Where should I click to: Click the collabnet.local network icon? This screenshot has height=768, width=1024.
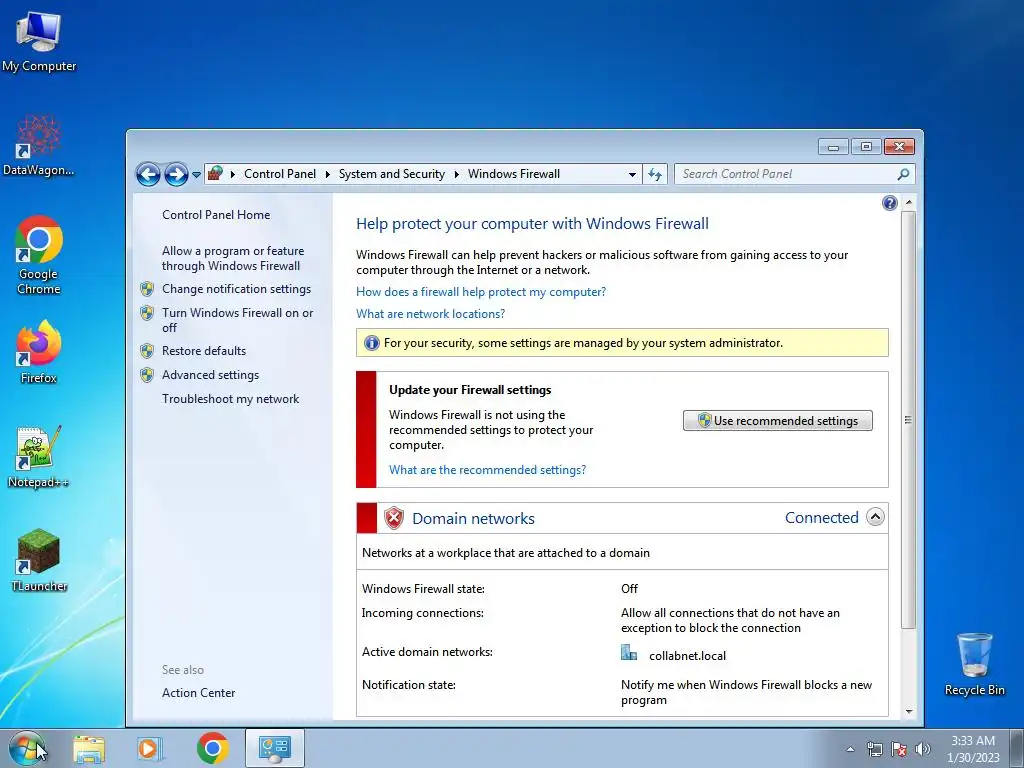pyautogui.click(x=629, y=652)
